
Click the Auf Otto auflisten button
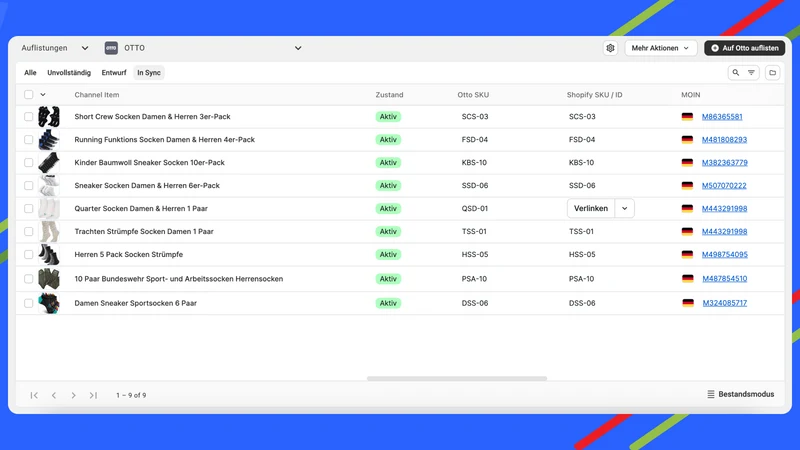click(744, 48)
